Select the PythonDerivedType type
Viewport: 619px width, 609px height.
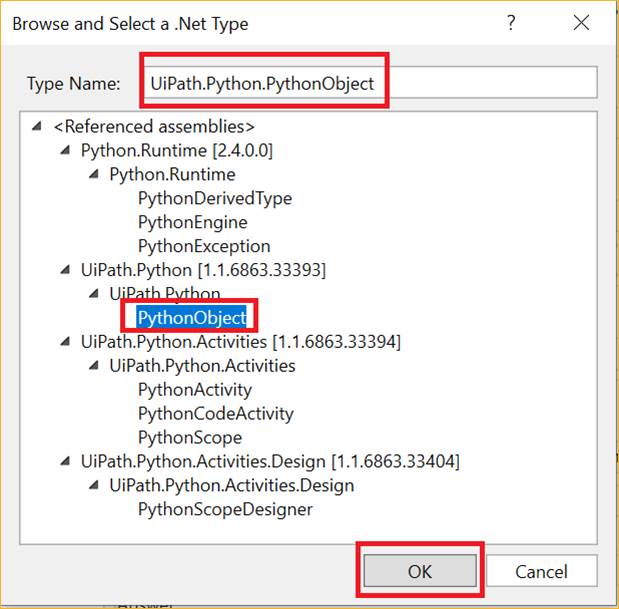coord(215,198)
